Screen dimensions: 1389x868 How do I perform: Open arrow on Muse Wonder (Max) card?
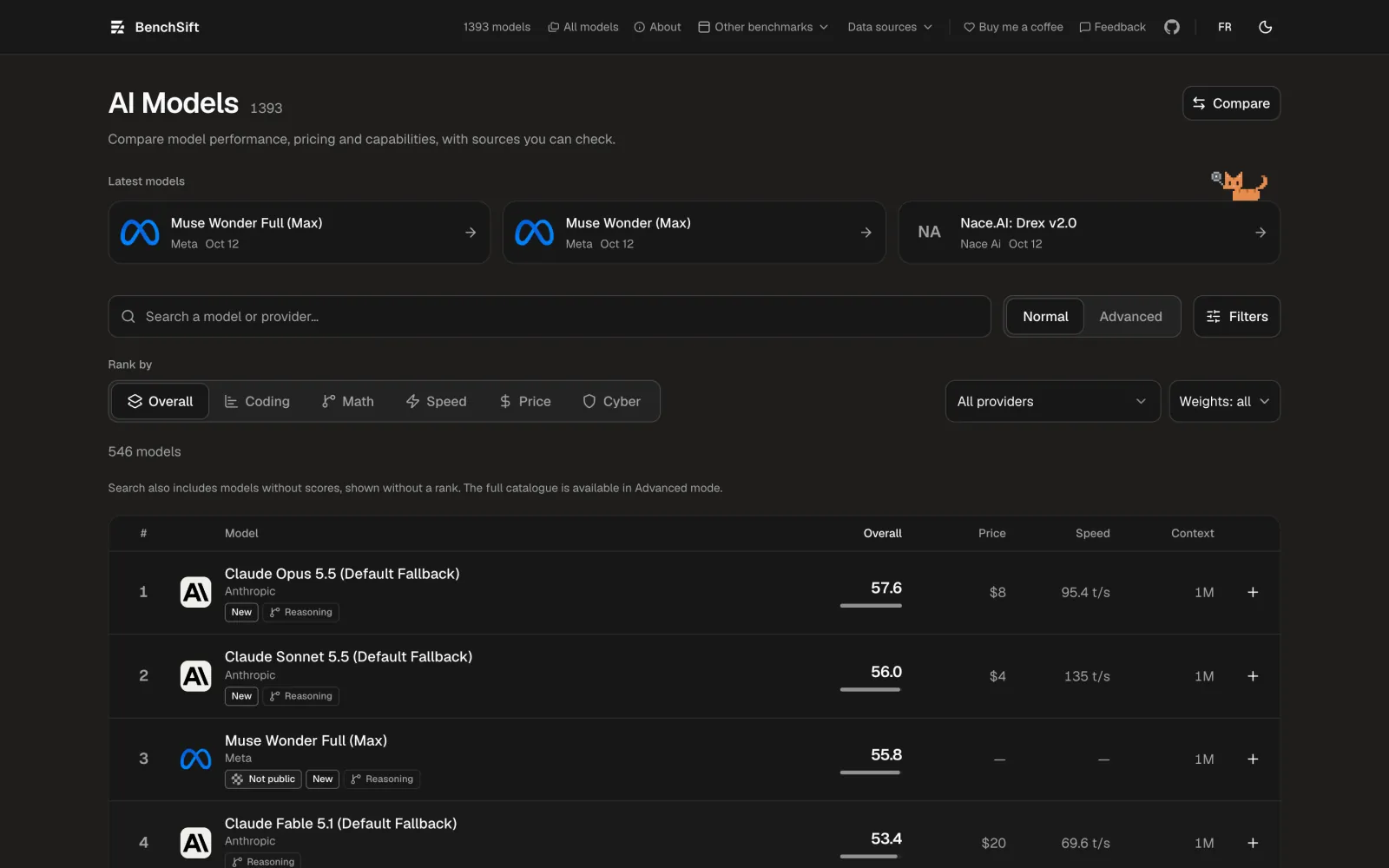point(866,233)
